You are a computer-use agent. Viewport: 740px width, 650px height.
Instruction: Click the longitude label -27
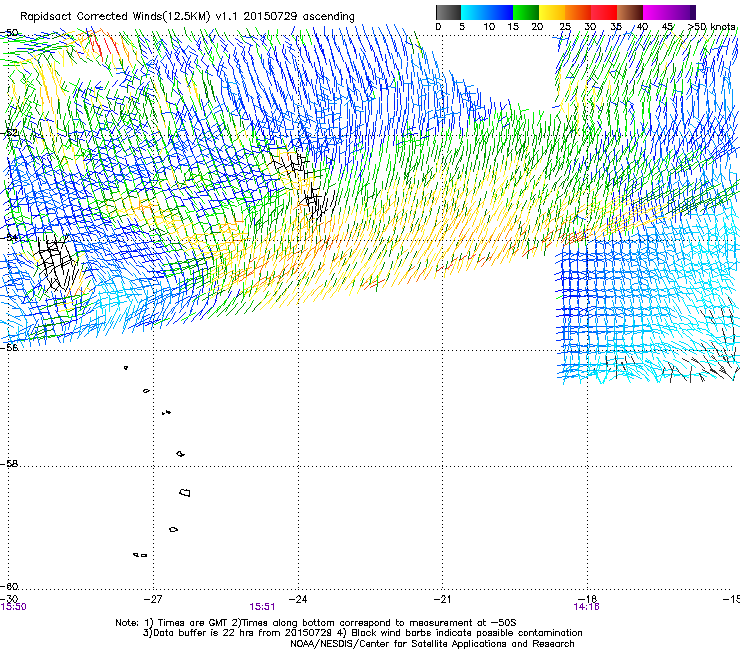pyautogui.click(x=153, y=599)
